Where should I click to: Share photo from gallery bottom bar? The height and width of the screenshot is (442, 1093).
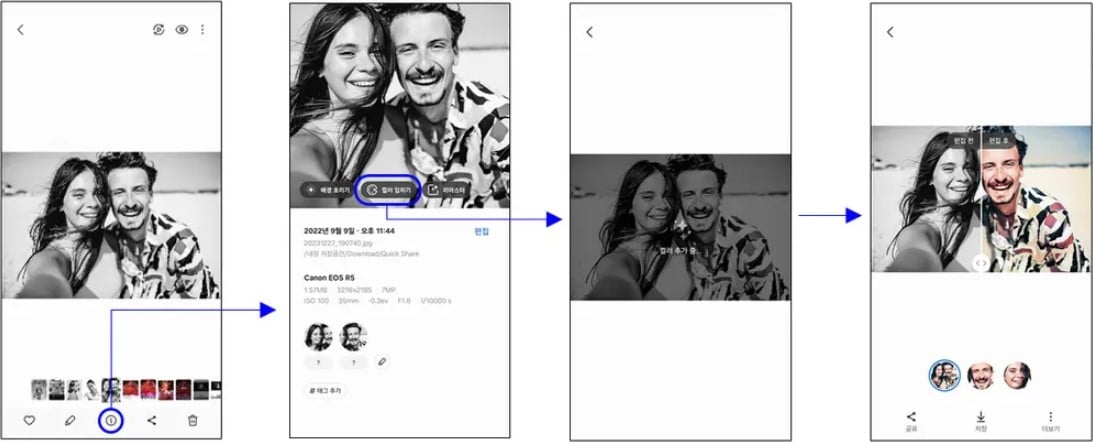click(x=152, y=421)
